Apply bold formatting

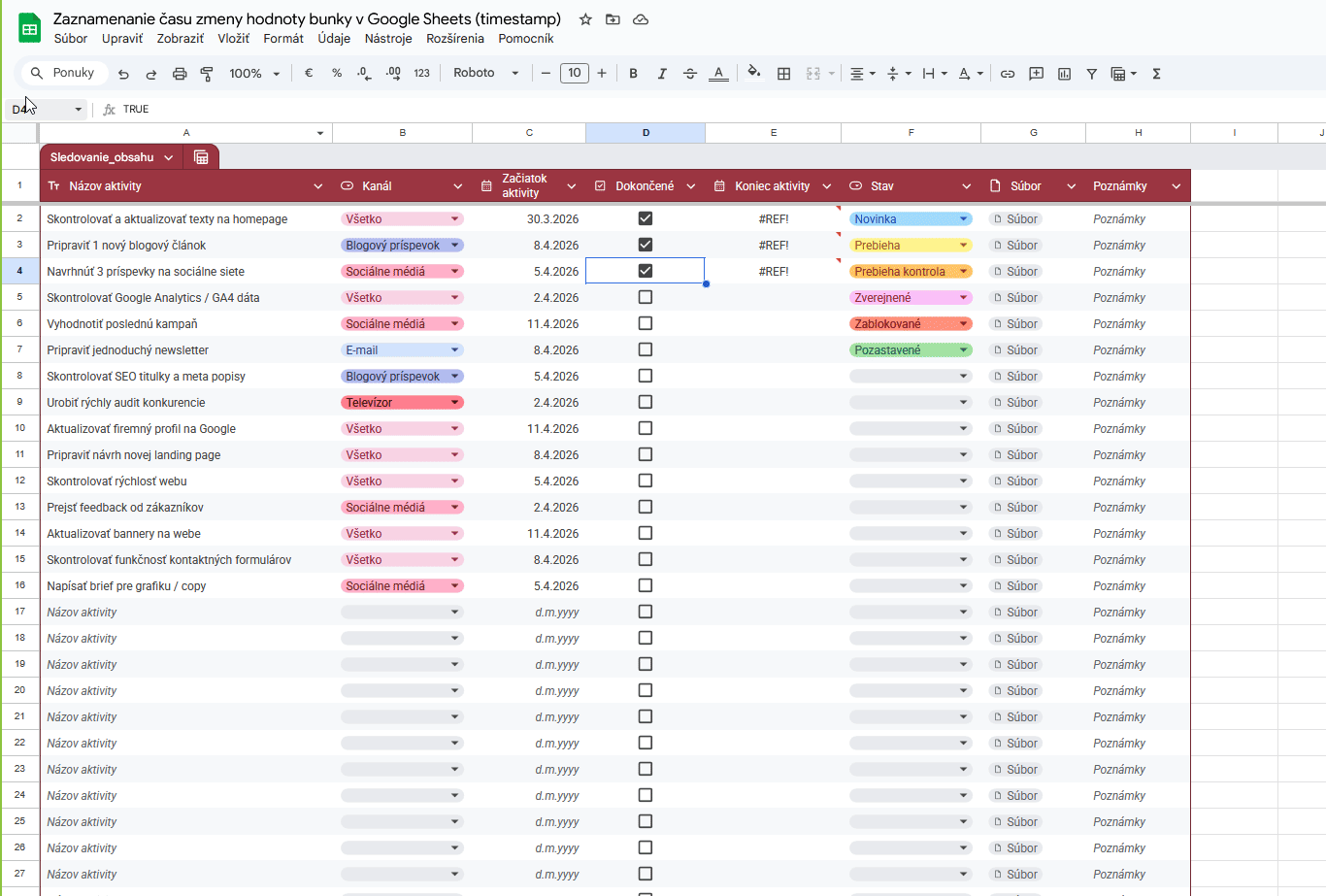coord(633,73)
